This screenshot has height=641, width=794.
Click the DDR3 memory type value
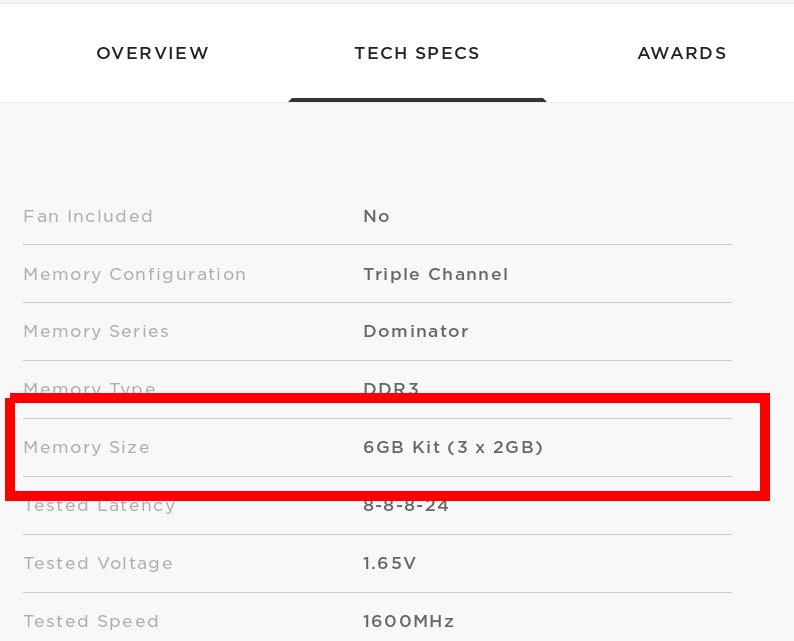391,388
